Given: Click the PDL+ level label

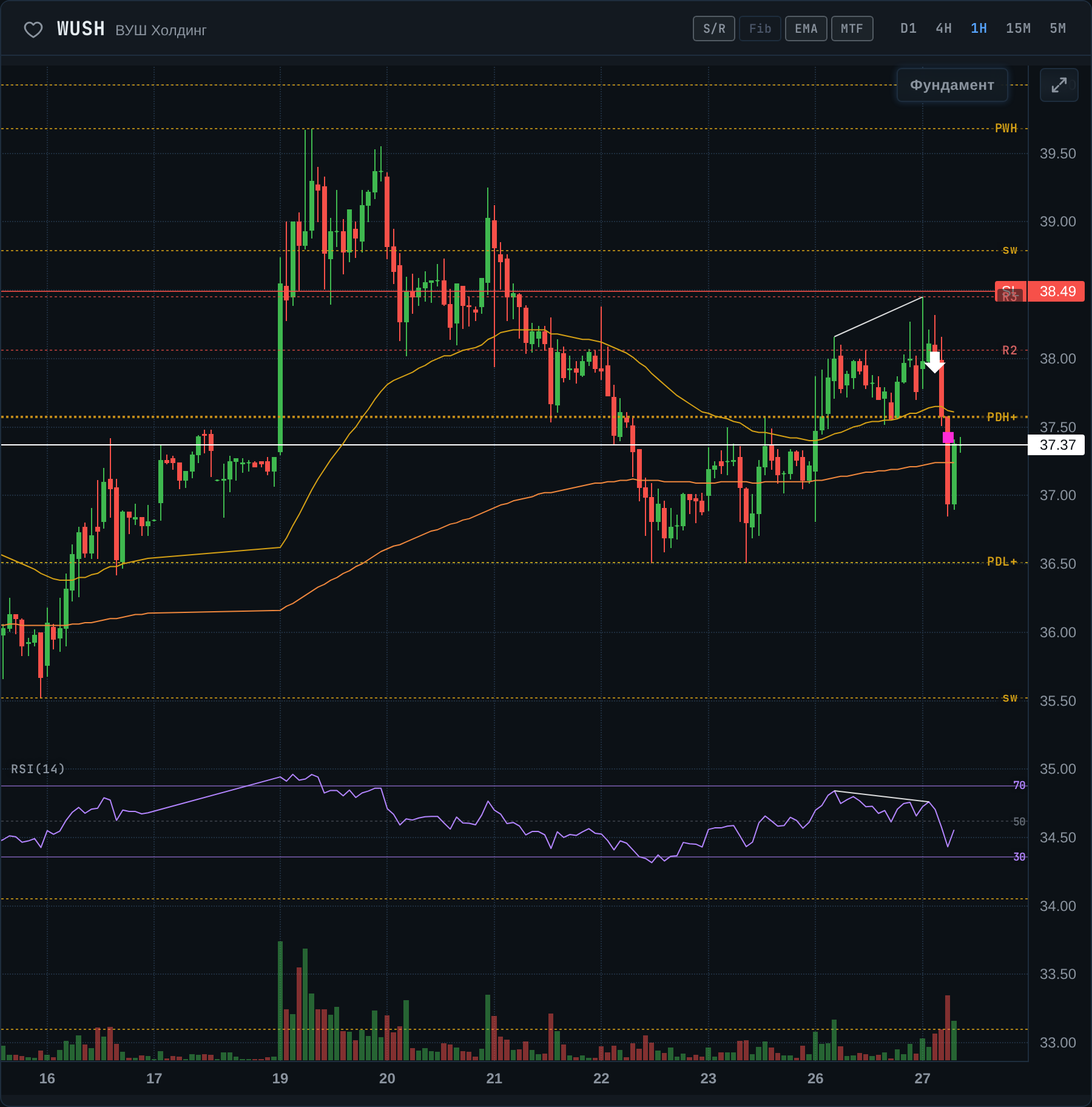Looking at the screenshot, I should (1002, 561).
